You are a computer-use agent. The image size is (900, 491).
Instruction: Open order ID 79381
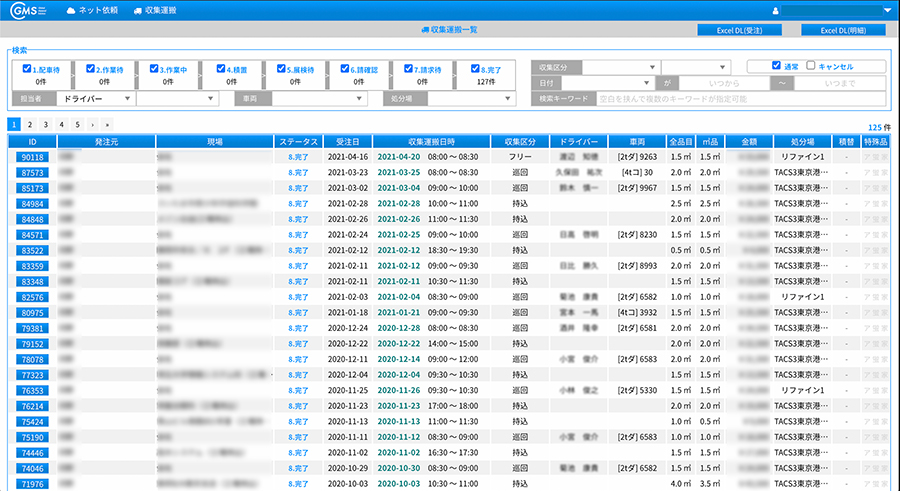click(32, 328)
